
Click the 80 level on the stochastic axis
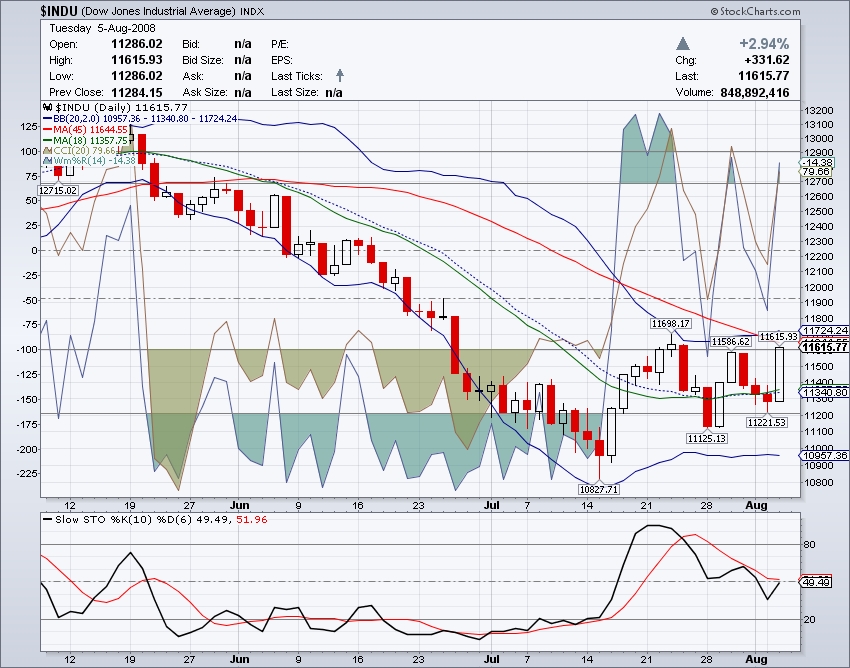(809, 544)
